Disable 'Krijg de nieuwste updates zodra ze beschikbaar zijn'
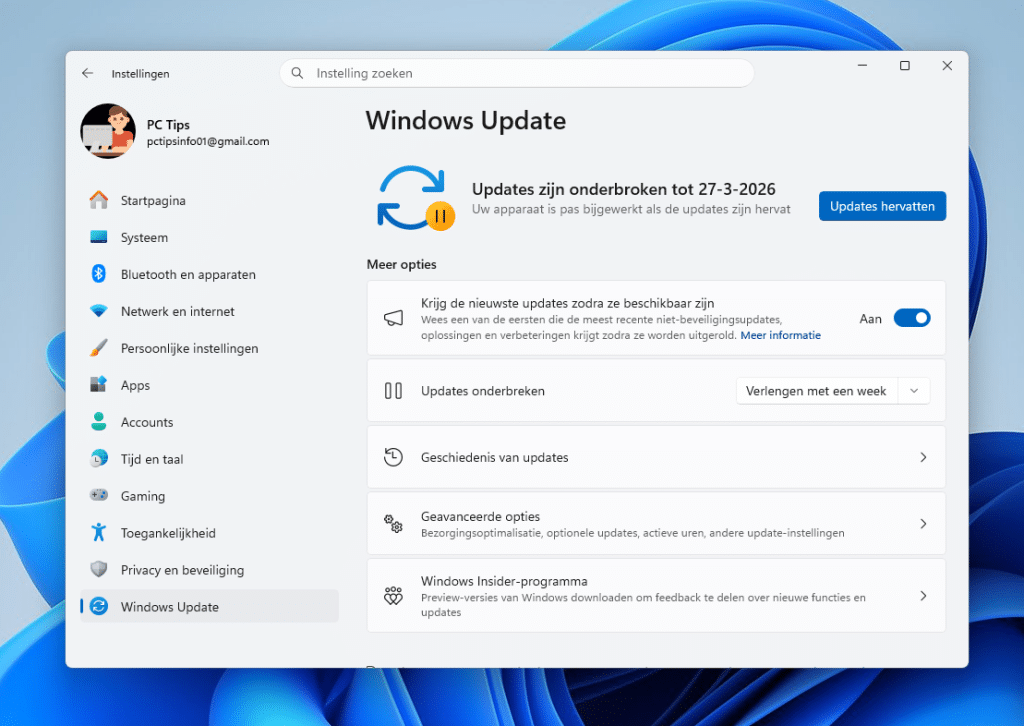The height and width of the screenshot is (726, 1024). (911, 317)
